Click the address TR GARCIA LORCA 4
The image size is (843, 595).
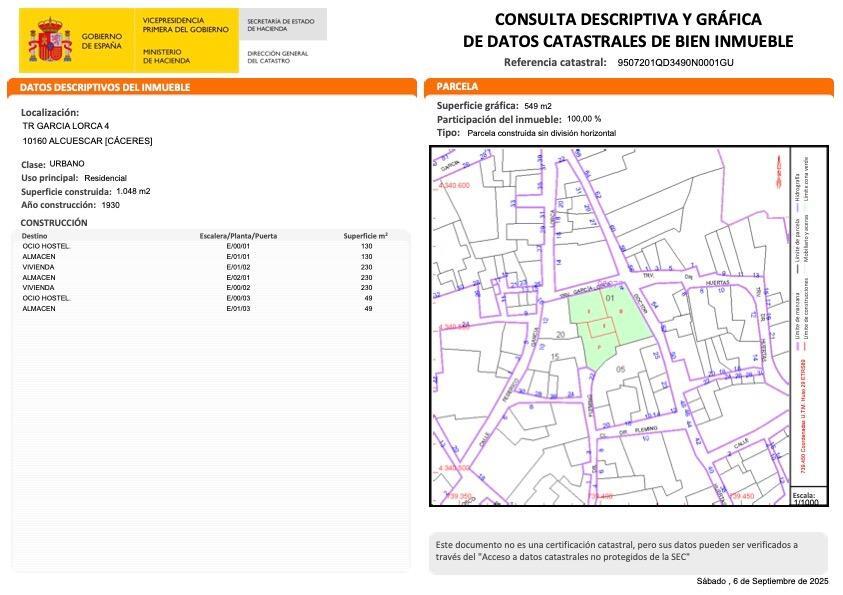66,127
